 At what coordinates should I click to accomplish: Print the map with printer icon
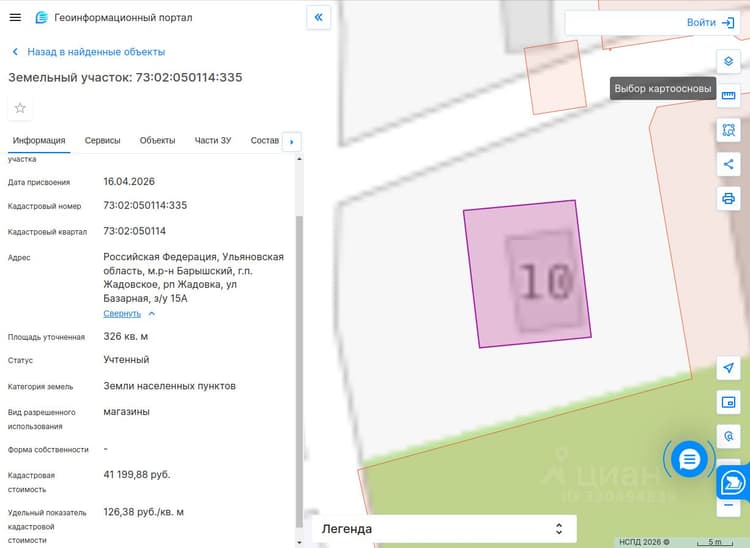click(728, 198)
